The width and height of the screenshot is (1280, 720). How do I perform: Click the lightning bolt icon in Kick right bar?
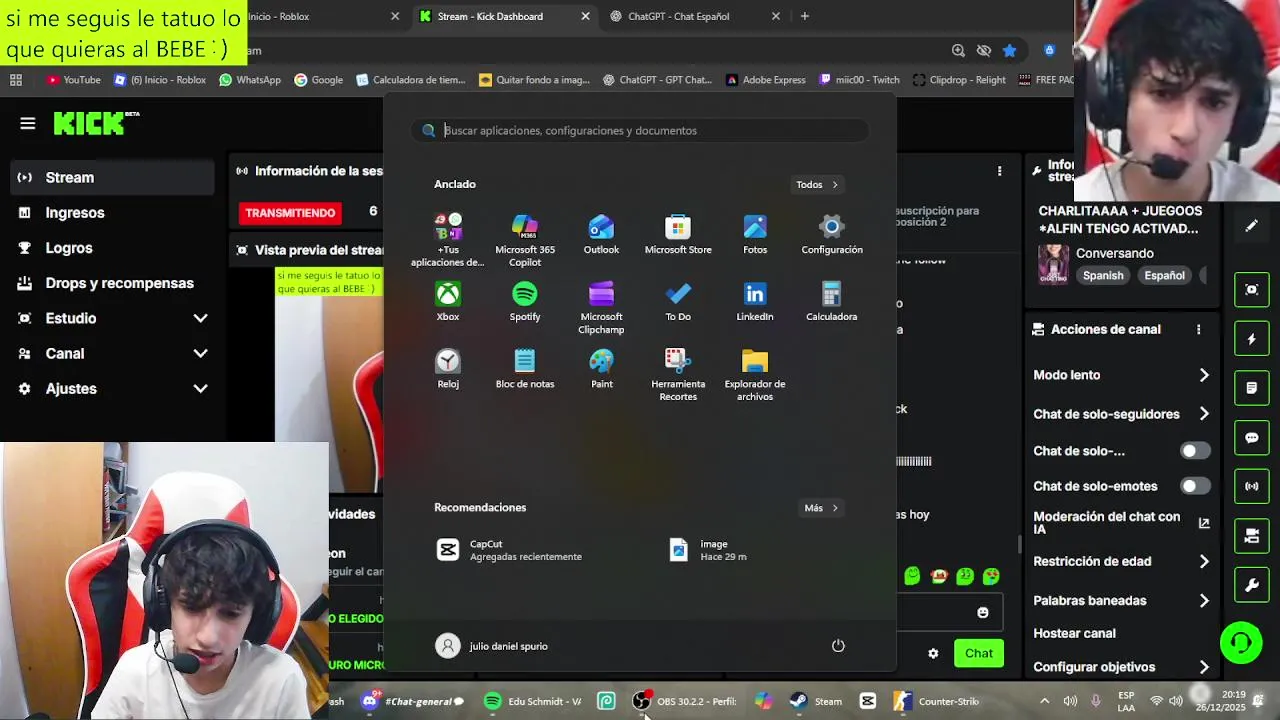[1251, 339]
